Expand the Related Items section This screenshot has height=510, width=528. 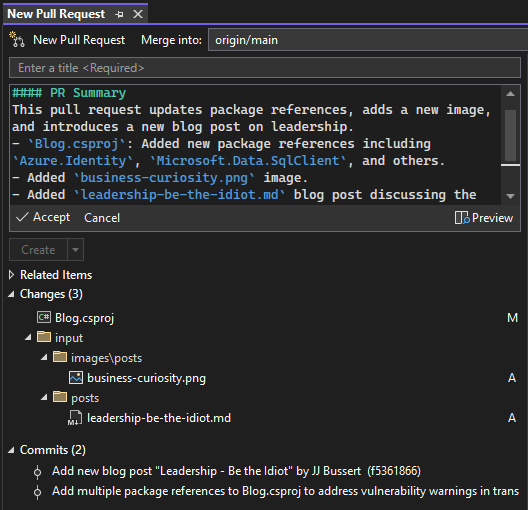(11, 275)
